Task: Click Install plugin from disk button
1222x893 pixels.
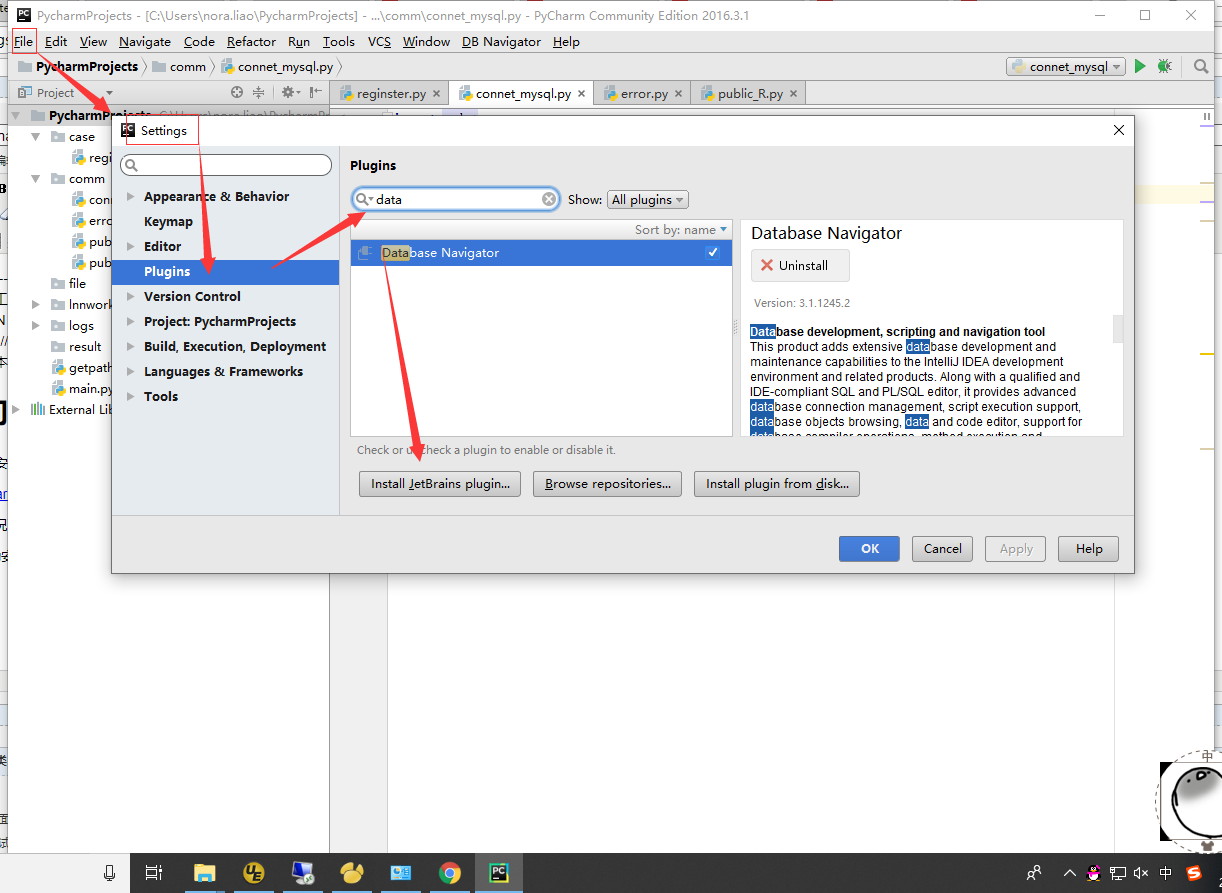Action: click(x=777, y=484)
